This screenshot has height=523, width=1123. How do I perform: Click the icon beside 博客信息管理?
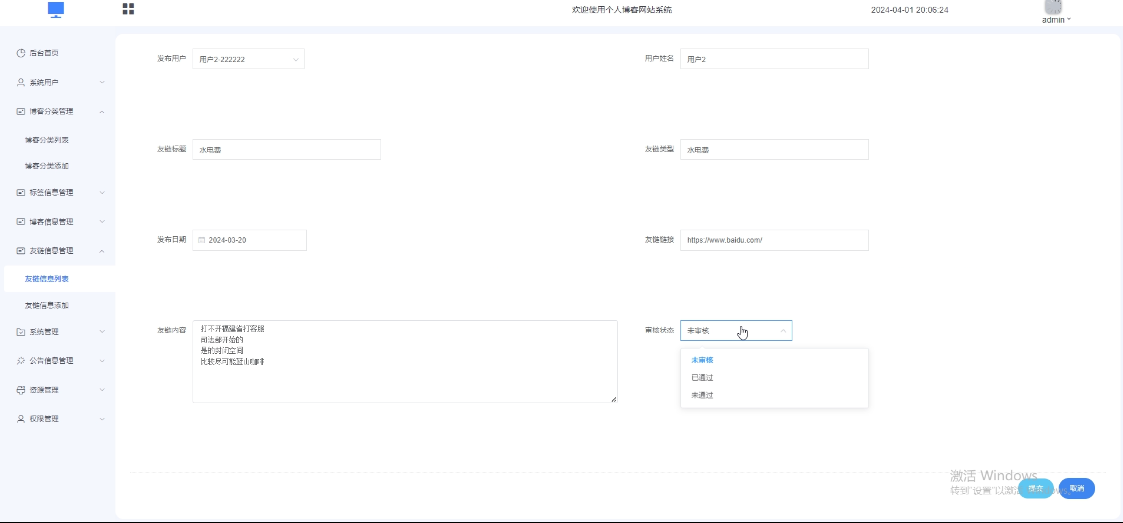coord(21,222)
